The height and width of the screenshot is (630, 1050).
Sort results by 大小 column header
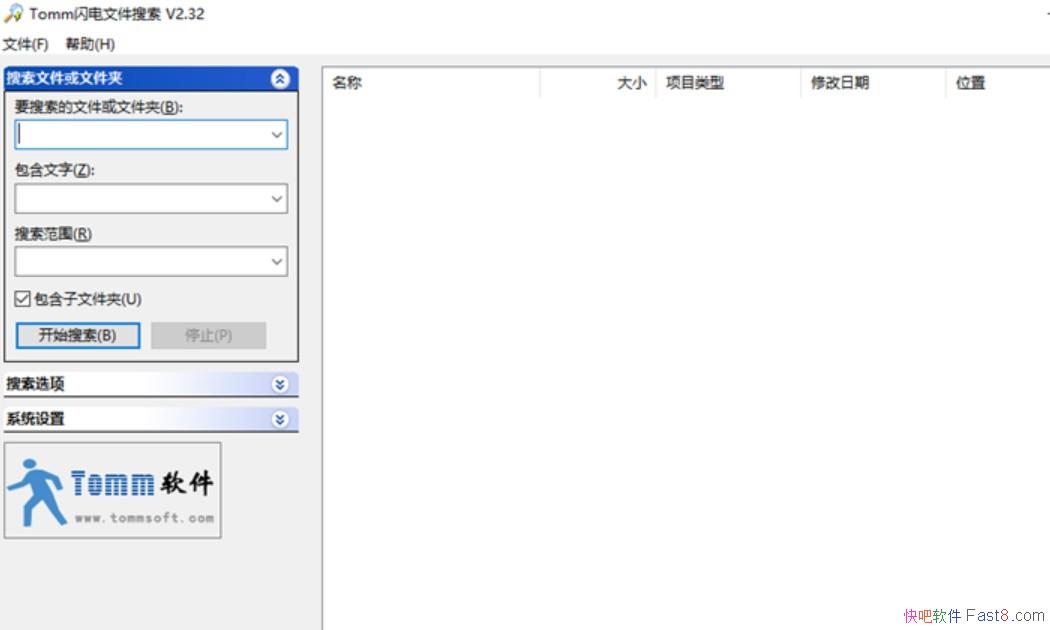coord(598,83)
